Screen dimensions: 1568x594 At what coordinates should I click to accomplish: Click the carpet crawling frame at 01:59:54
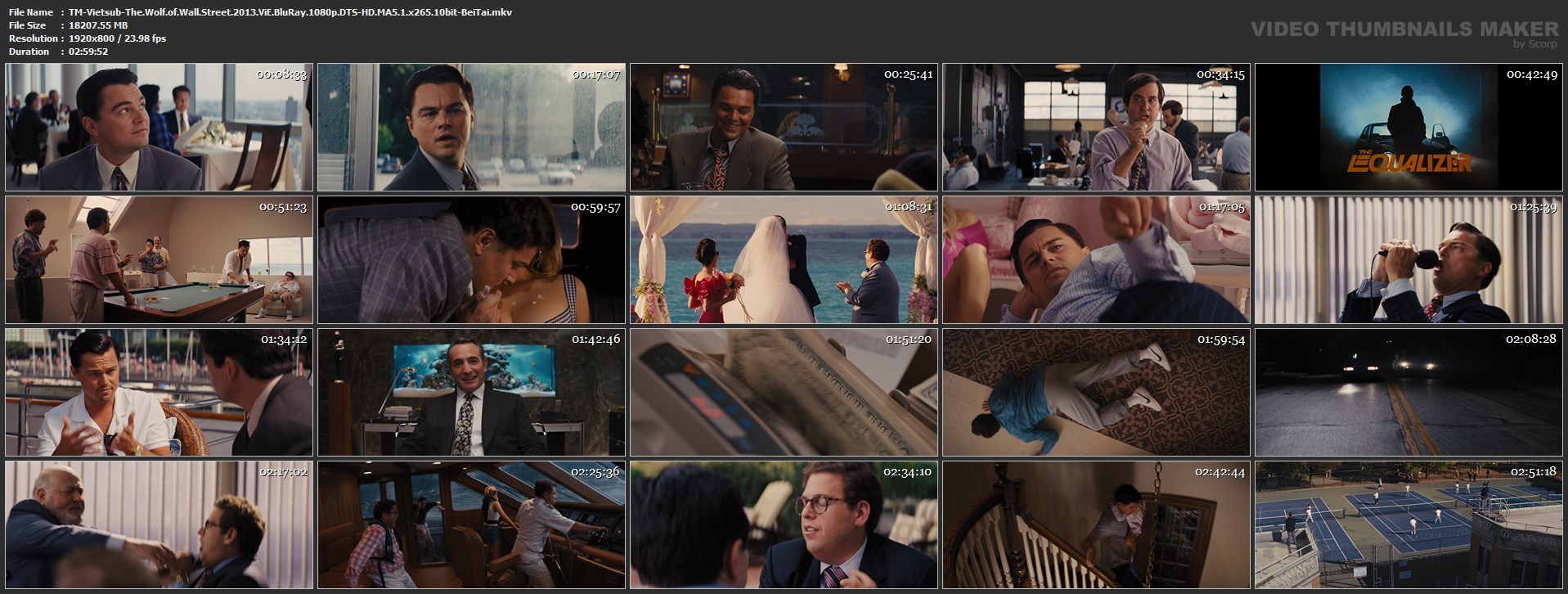click(1096, 393)
